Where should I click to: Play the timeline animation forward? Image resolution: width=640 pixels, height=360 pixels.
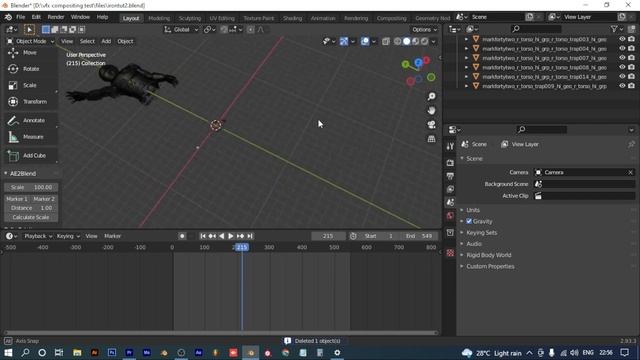231,236
